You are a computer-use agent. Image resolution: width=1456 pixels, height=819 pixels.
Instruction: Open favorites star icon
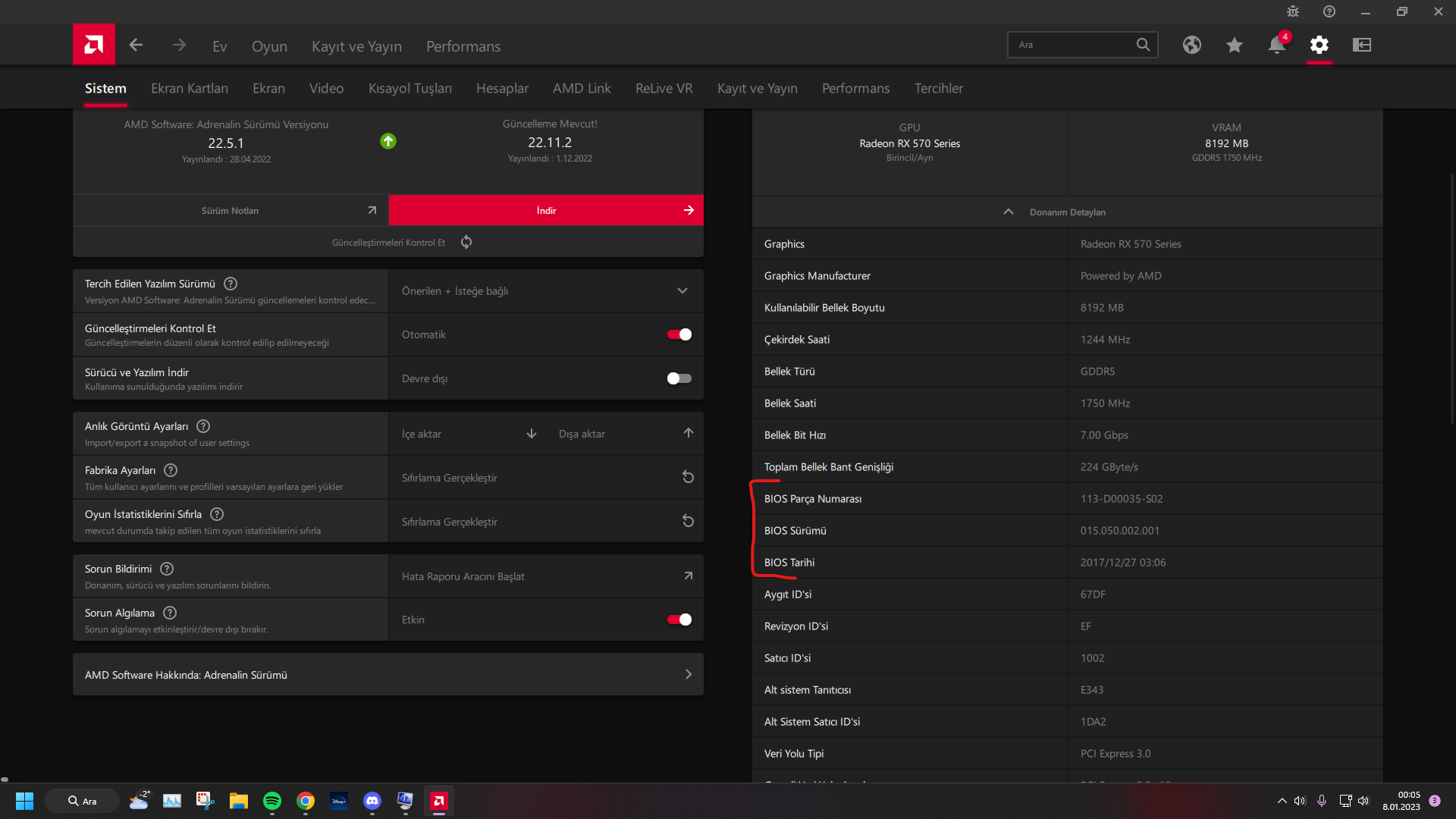click(x=1234, y=45)
